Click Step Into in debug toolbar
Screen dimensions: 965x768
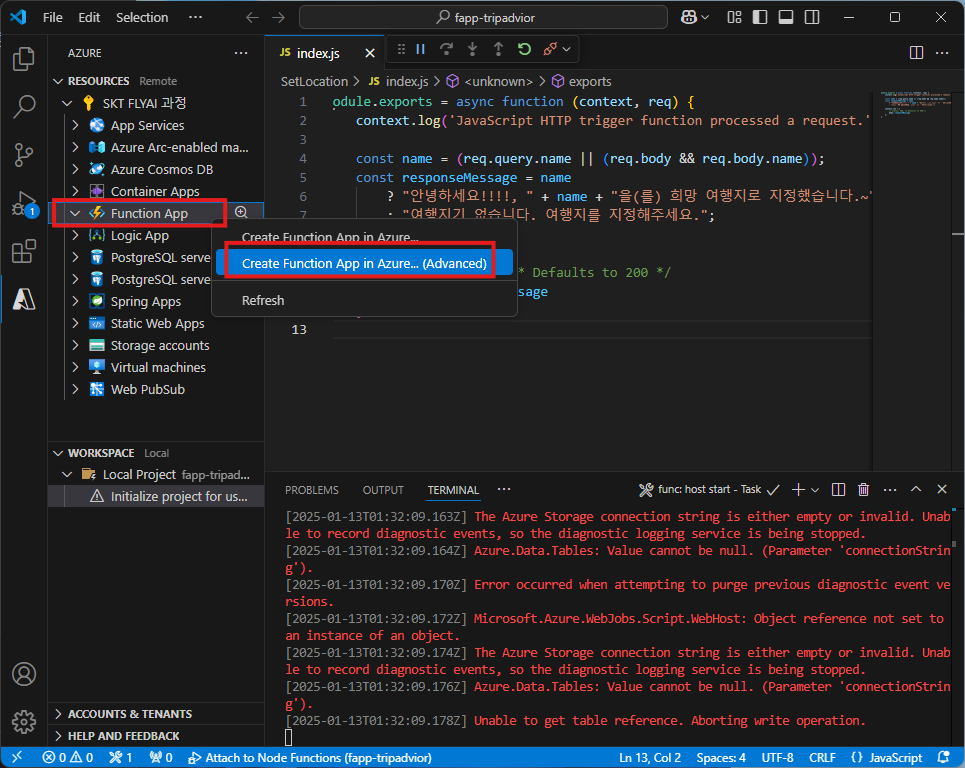(473, 49)
